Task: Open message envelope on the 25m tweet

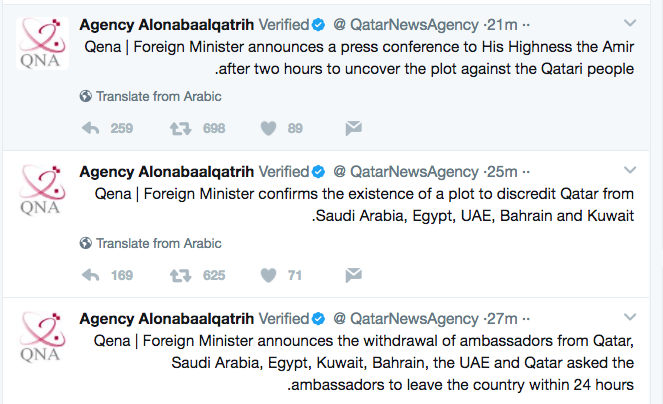Action: (x=353, y=275)
